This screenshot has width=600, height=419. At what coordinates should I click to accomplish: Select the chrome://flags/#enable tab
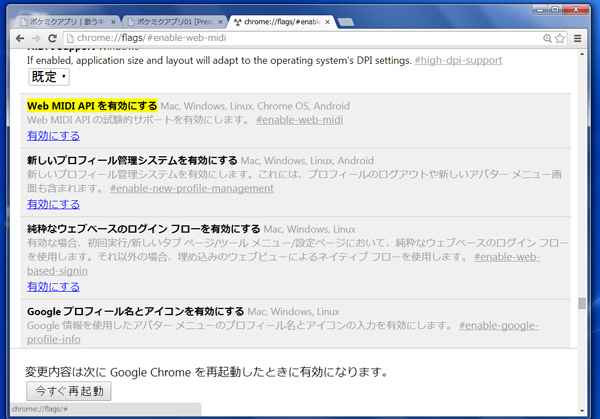click(x=282, y=22)
